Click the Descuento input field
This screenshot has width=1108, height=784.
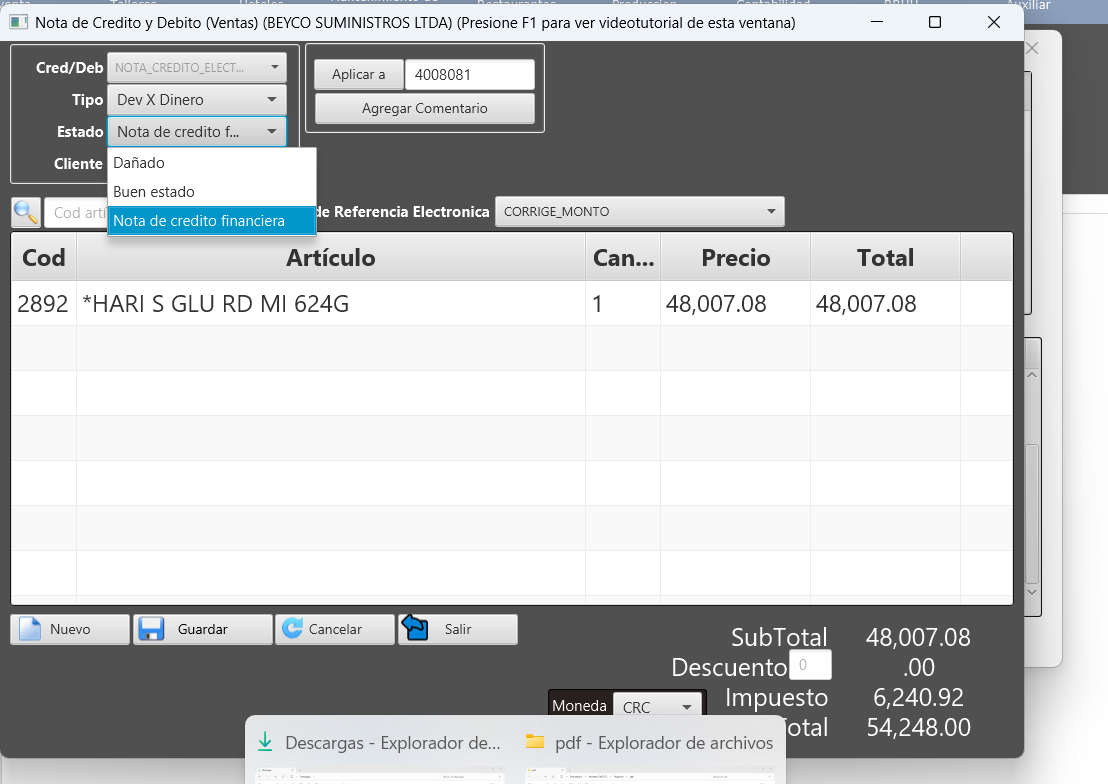pyautogui.click(x=810, y=665)
